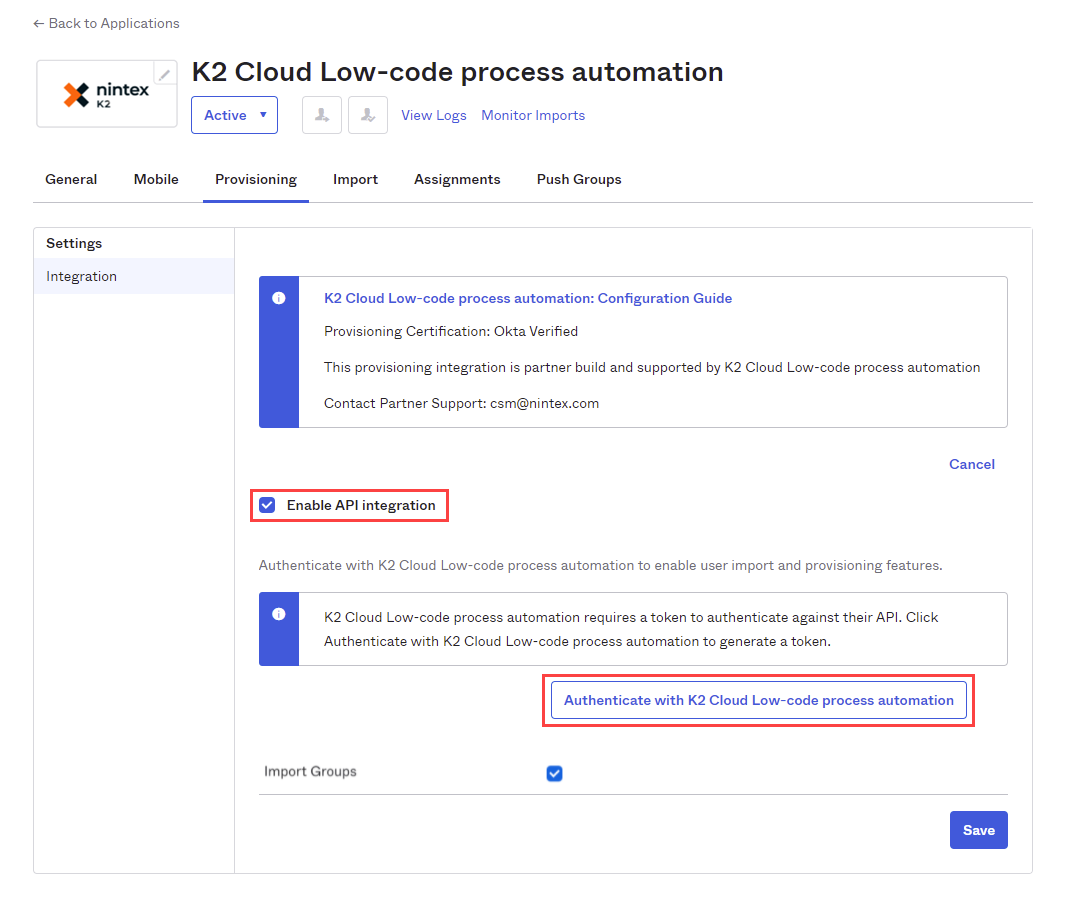This screenshot has width=1065, height=900.
Task: Click the edit logo pencil icon
Action: tap(165, 74)
